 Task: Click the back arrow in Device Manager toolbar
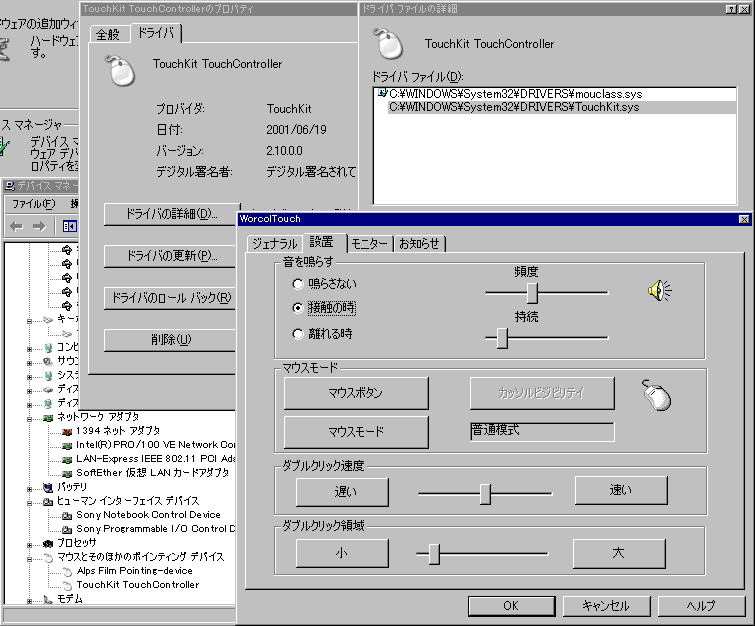coord(16,226)
